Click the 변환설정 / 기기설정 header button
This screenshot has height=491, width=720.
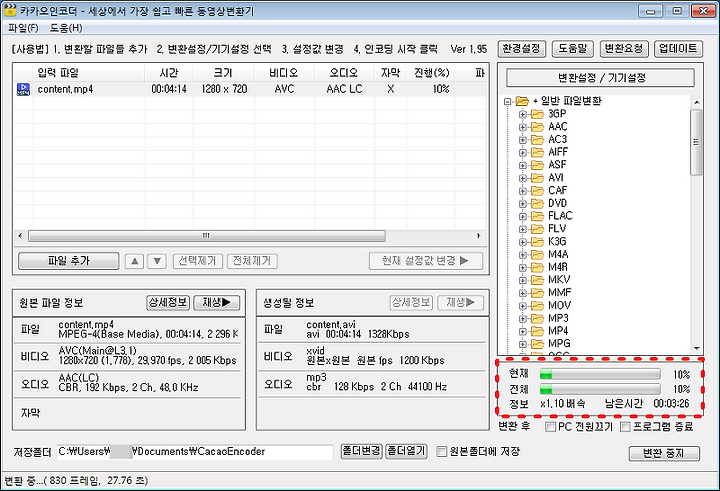pos(601,78)
